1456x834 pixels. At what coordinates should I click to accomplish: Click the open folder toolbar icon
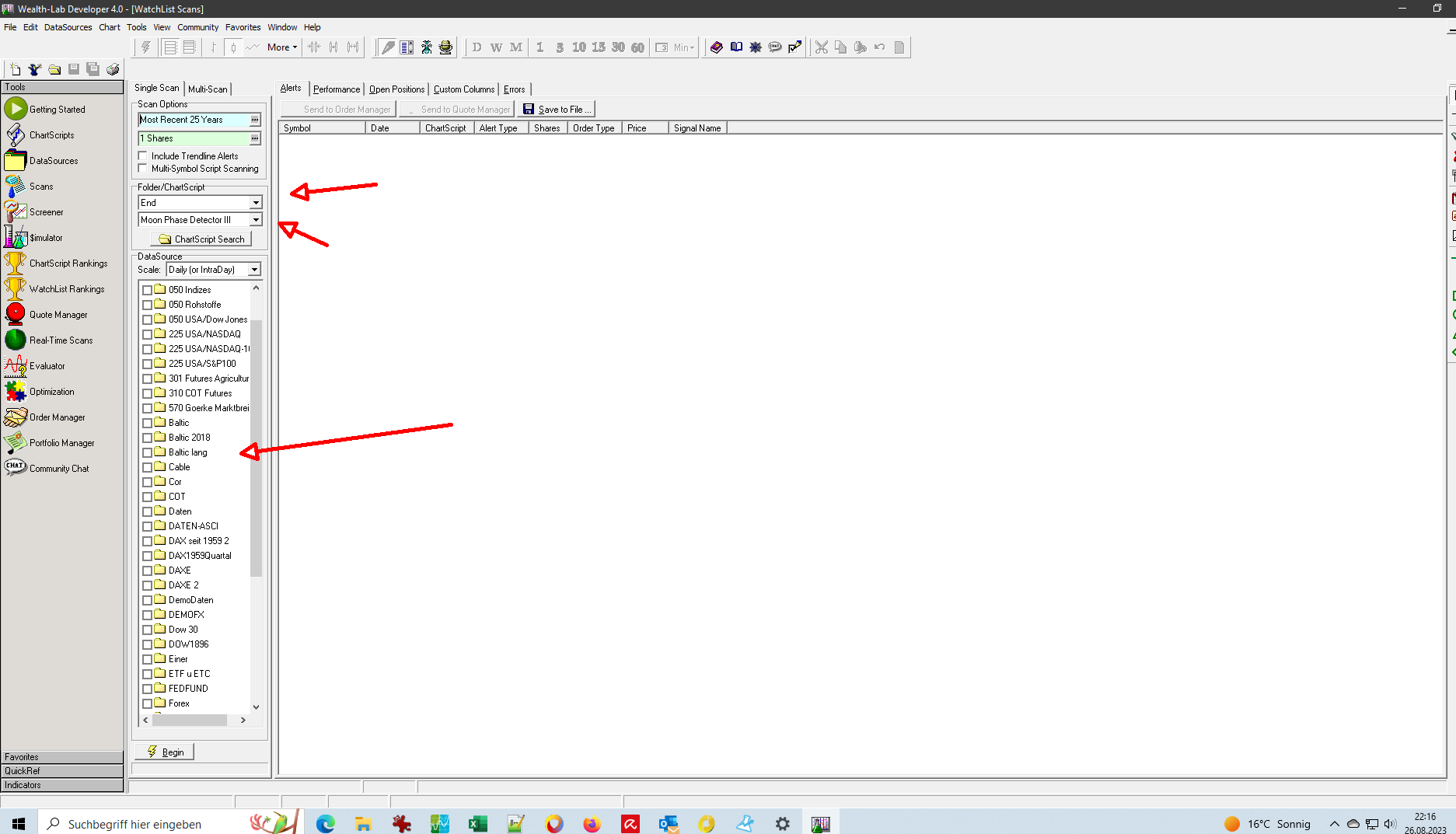tap(54, 69)
